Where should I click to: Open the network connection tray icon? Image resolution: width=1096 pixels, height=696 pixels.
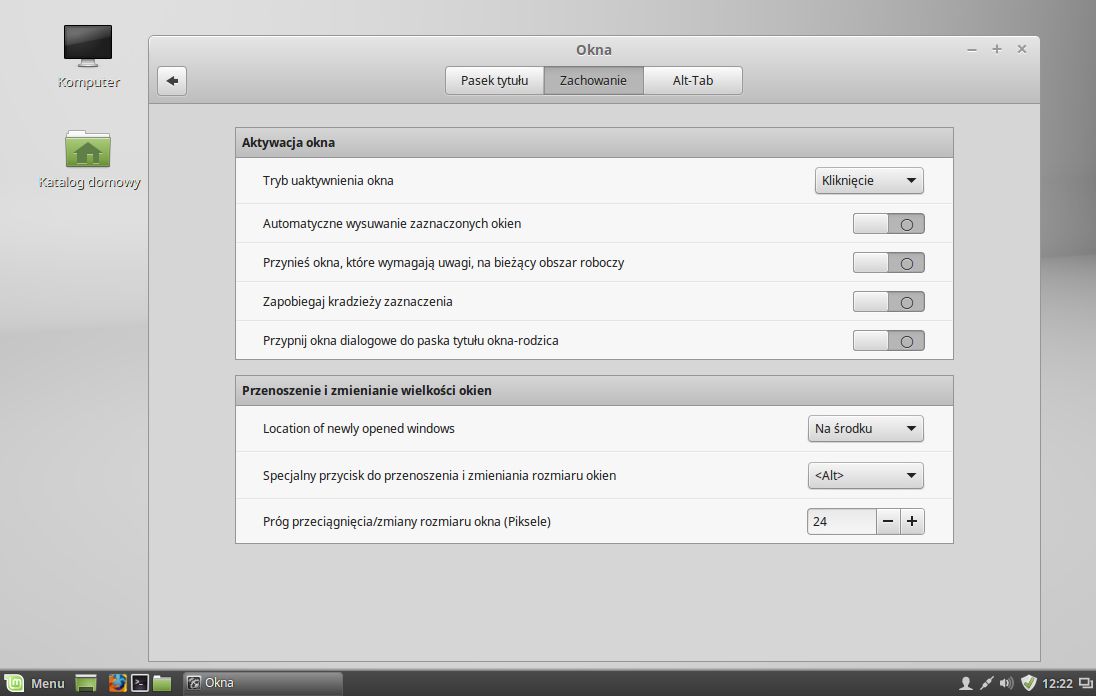[986, 683]
